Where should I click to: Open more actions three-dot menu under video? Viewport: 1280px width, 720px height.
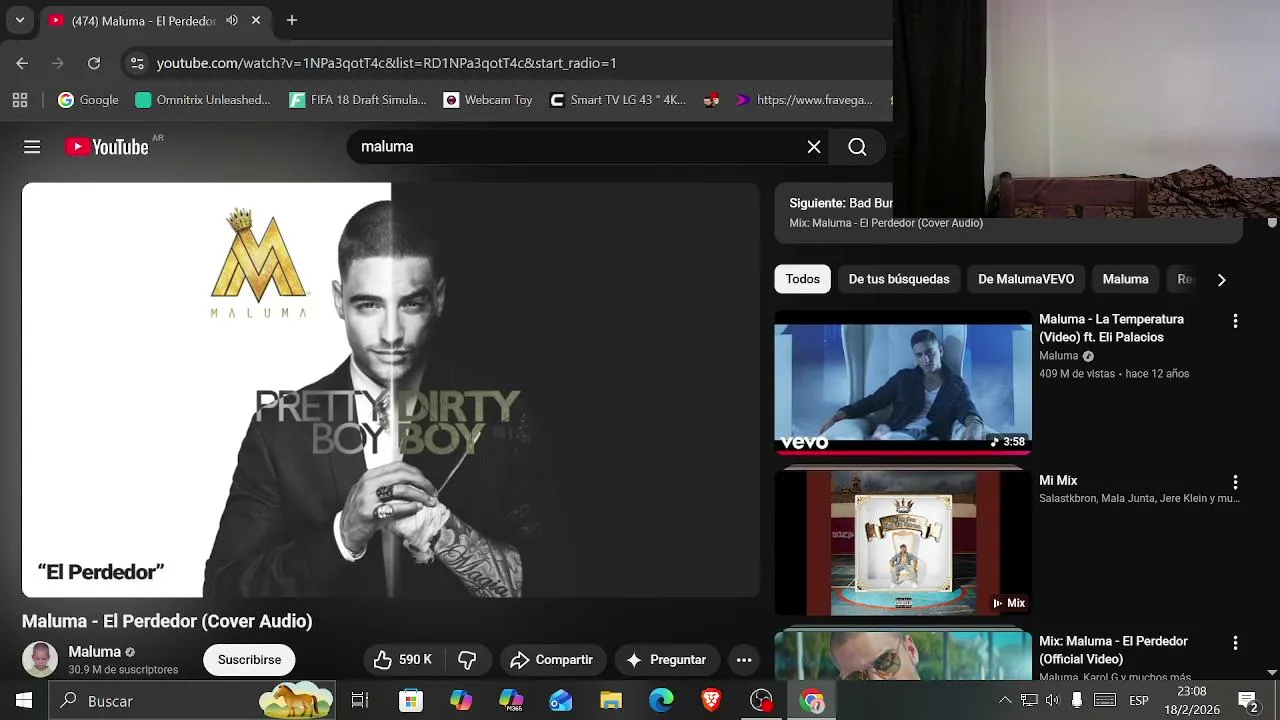pos(744,660)
